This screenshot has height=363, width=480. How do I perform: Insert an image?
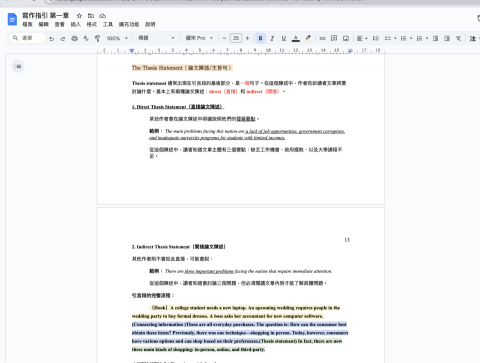pos(346,38)
